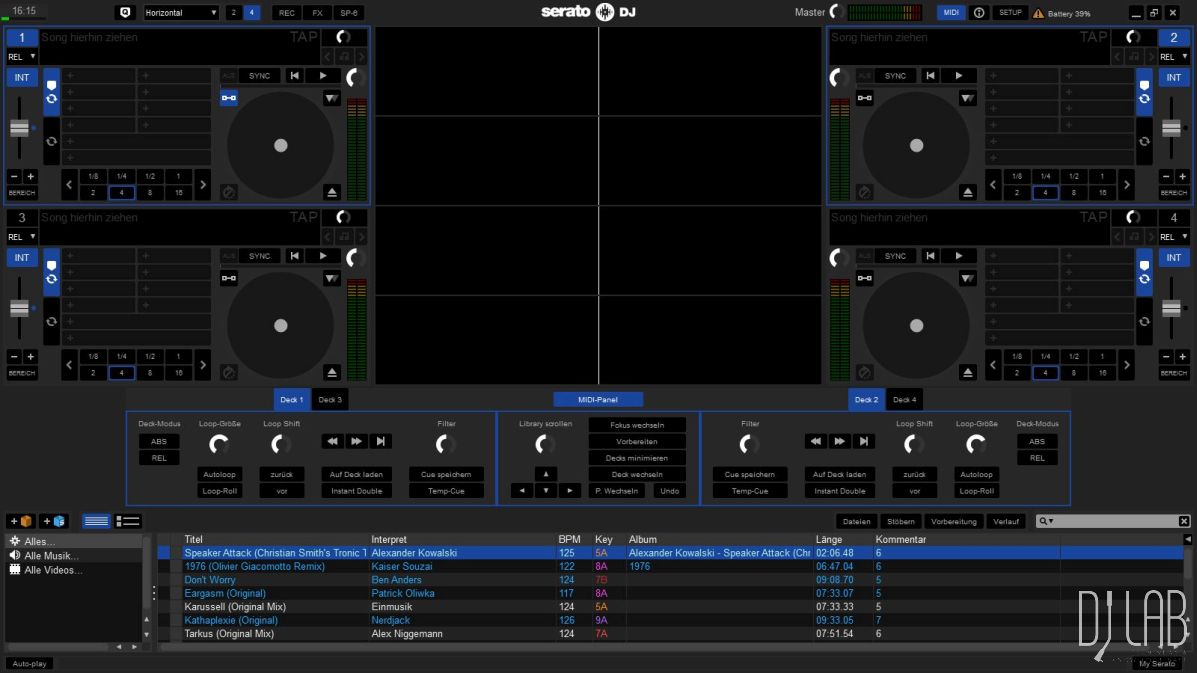The height and width of the screenshot is (673, 1197).
Task: Open the Vorbereitung library tab
Action: (x=953, y=521)
